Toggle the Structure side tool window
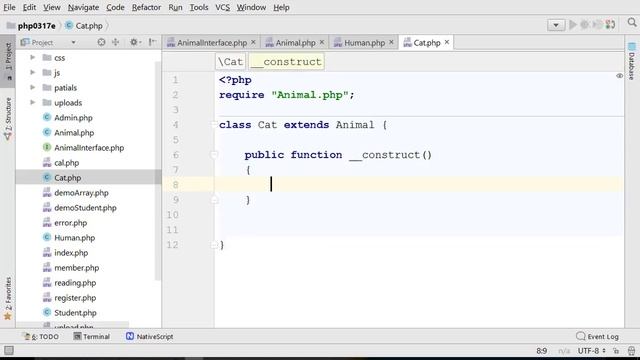The height and width of the screenshot is (360, 640). pyautogui.click(x=8, y=118)
